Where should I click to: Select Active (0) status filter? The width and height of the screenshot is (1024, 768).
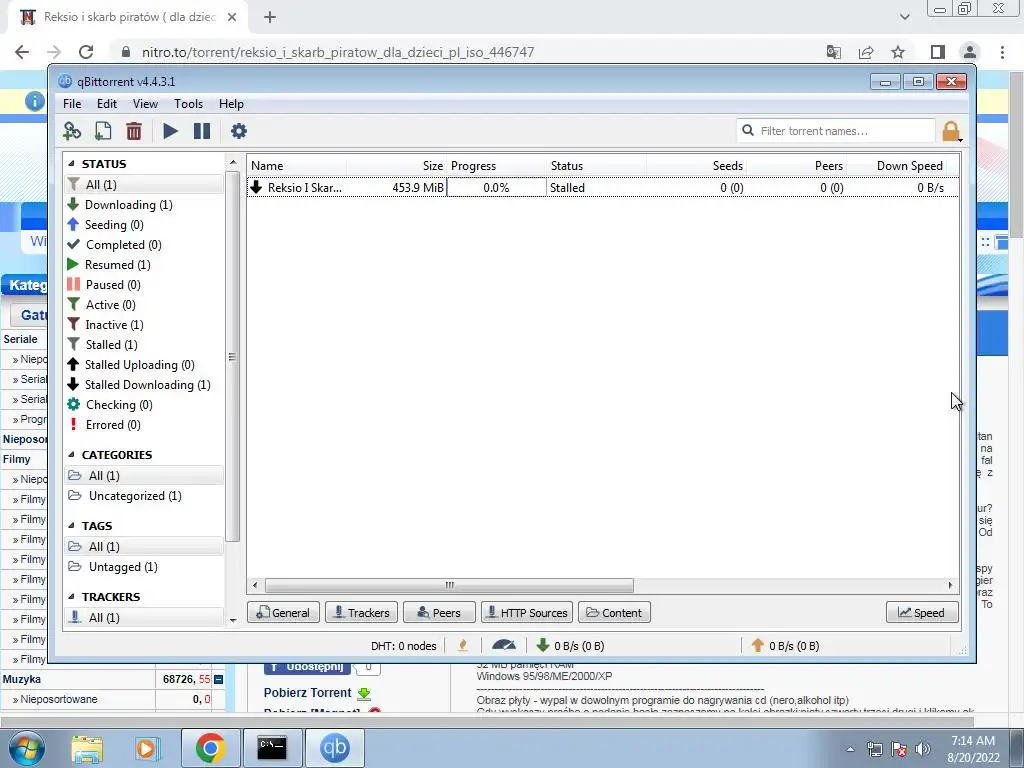[x=144, y=305]
